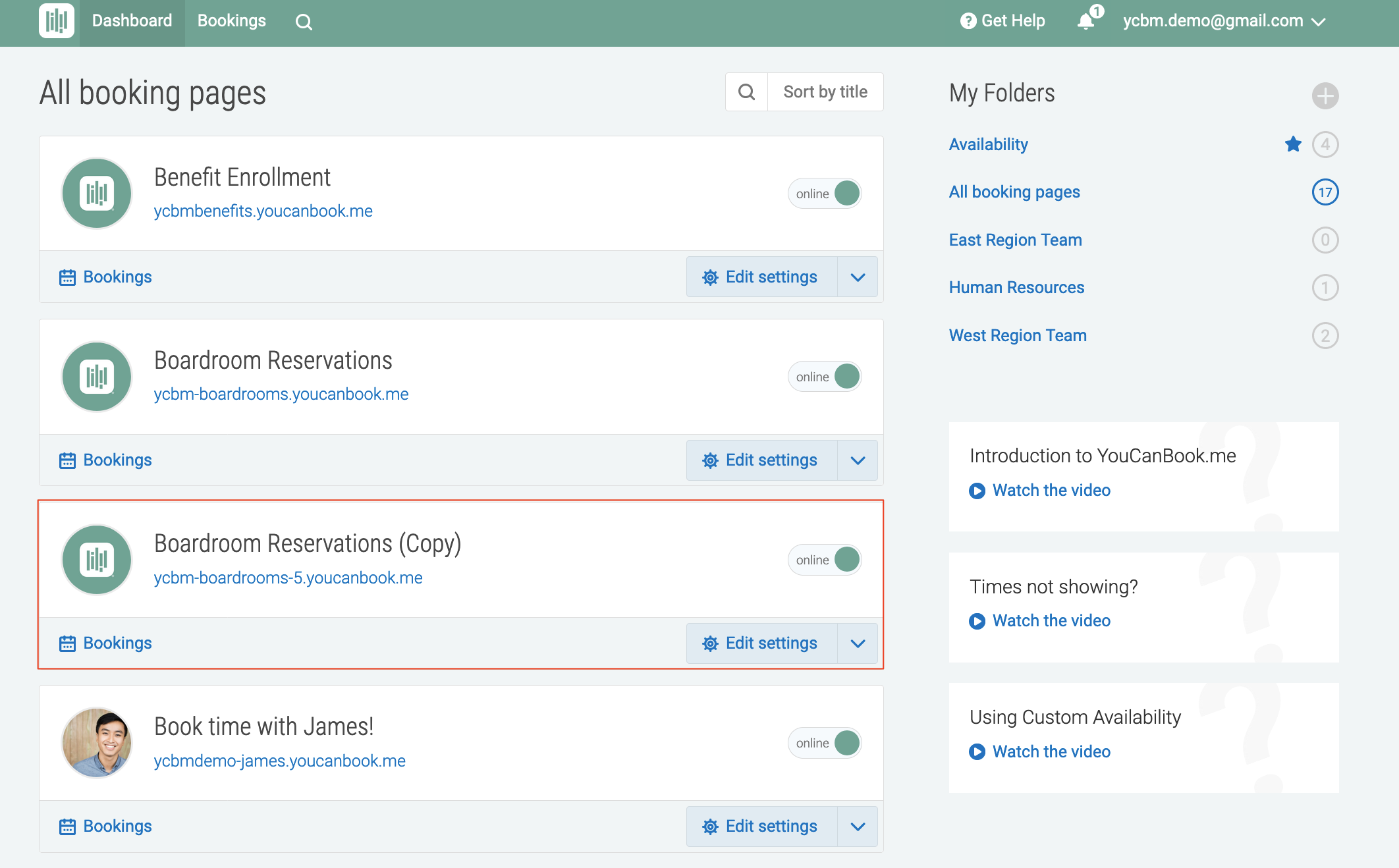Click the Benefit Enrollment title

[x=242, y=178]
